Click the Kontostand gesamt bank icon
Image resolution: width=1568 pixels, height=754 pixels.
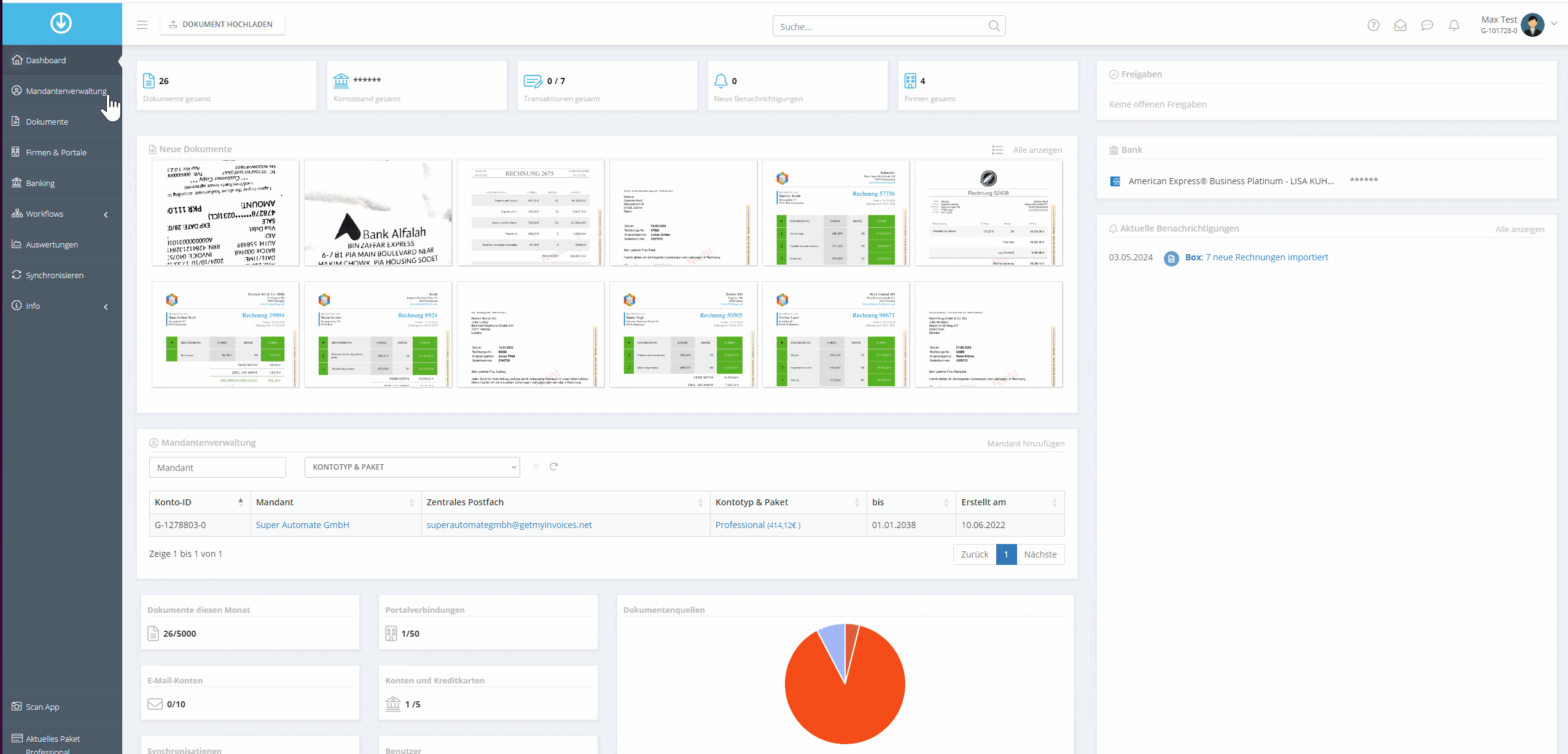pos(341,80)
